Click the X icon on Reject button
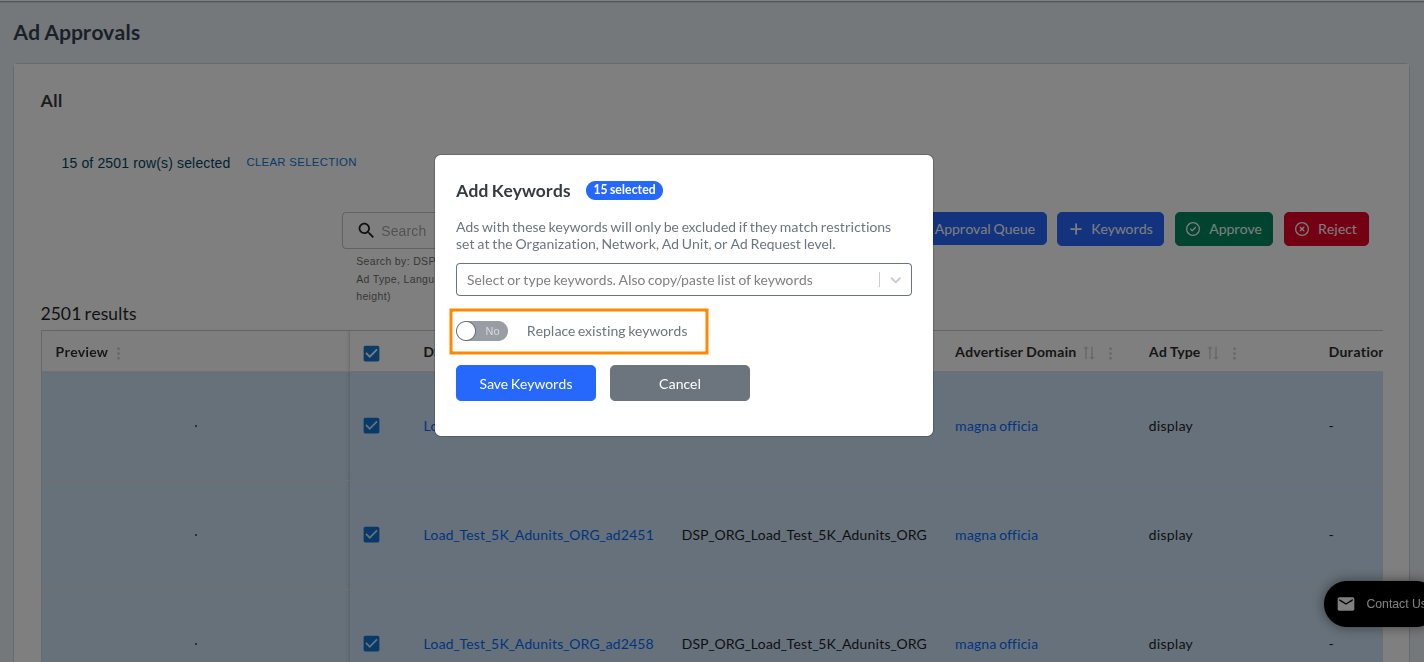This screenshot has height=662, width=1424. pyautogui.click(x=1302, y=229)
